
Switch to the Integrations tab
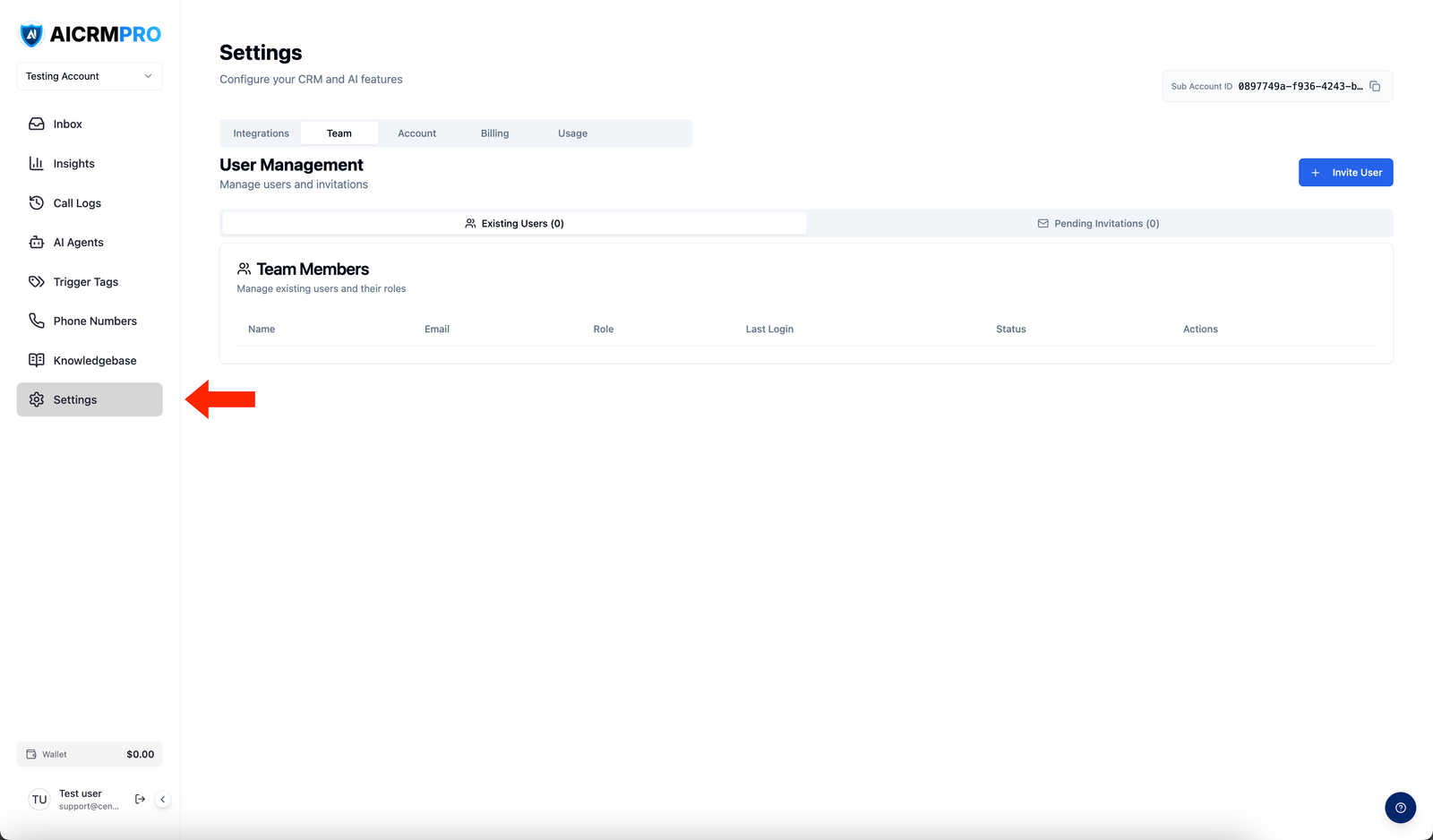click(262, 133)
